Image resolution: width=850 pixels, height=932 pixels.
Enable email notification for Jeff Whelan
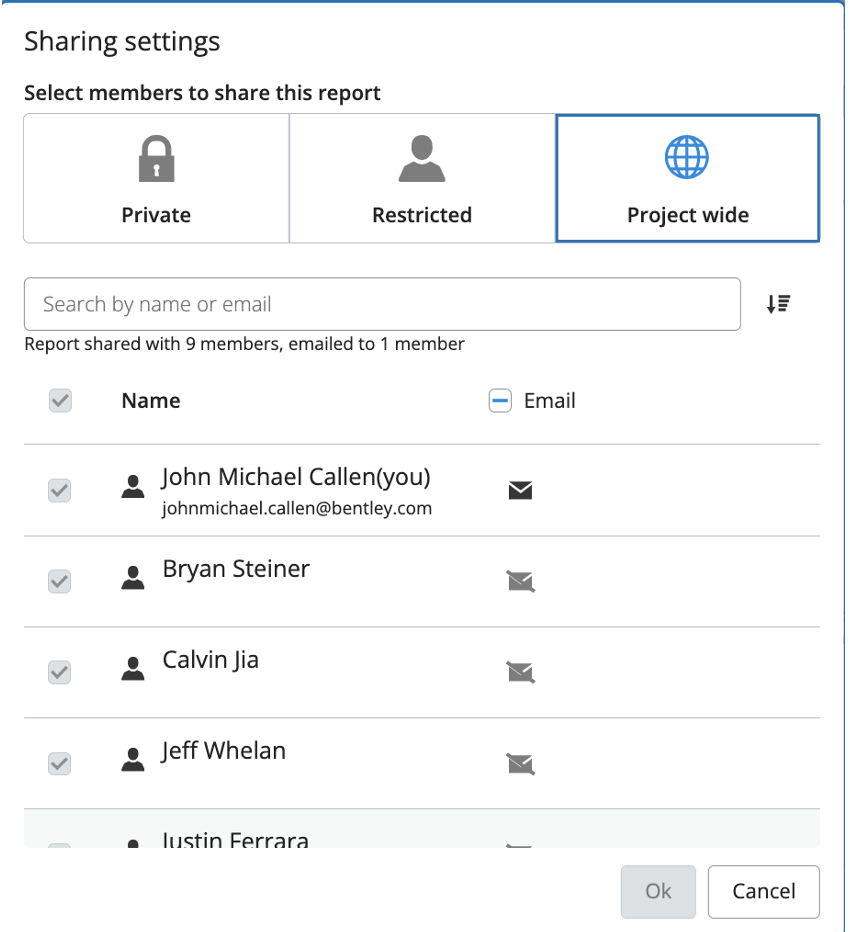click(520, 764)
